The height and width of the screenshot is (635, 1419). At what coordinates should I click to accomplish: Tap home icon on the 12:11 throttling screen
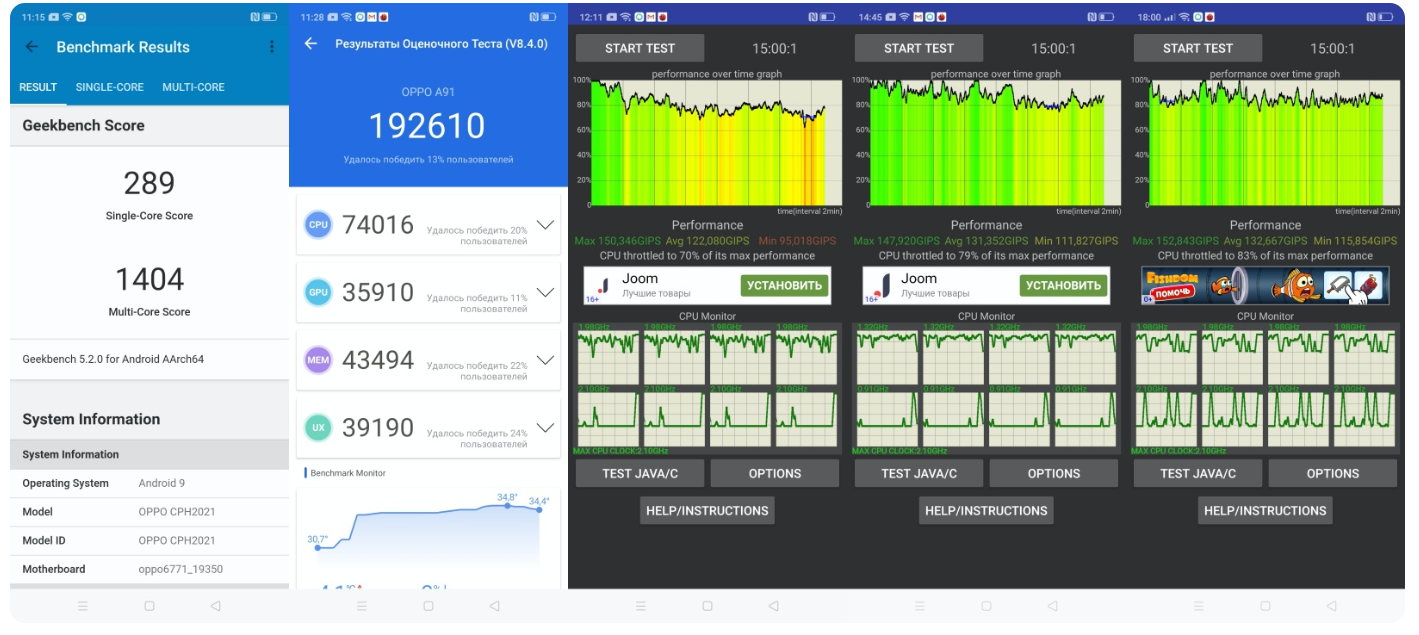tap(707, 606)
